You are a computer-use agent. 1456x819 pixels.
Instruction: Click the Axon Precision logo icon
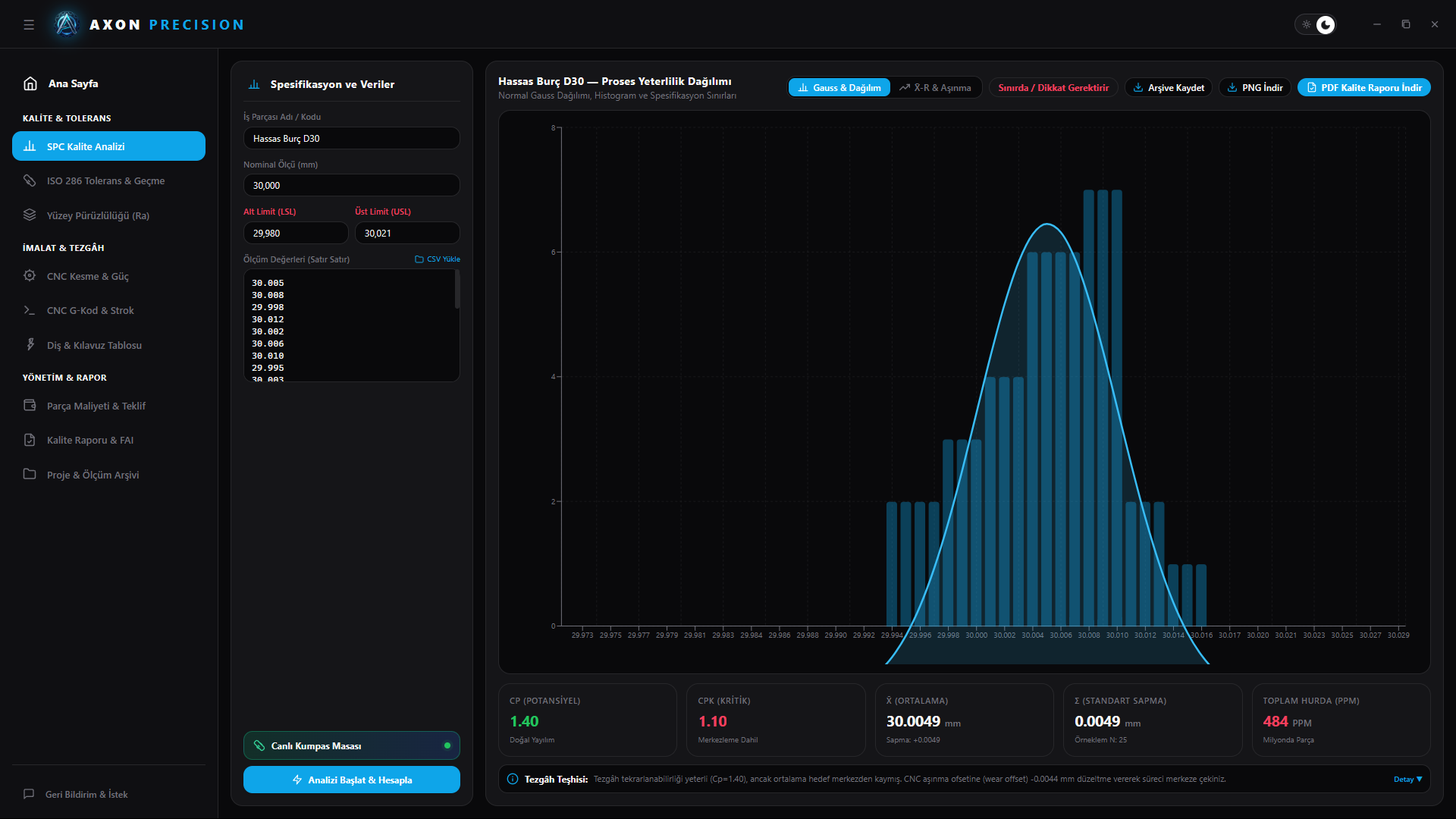pos(67,24)
